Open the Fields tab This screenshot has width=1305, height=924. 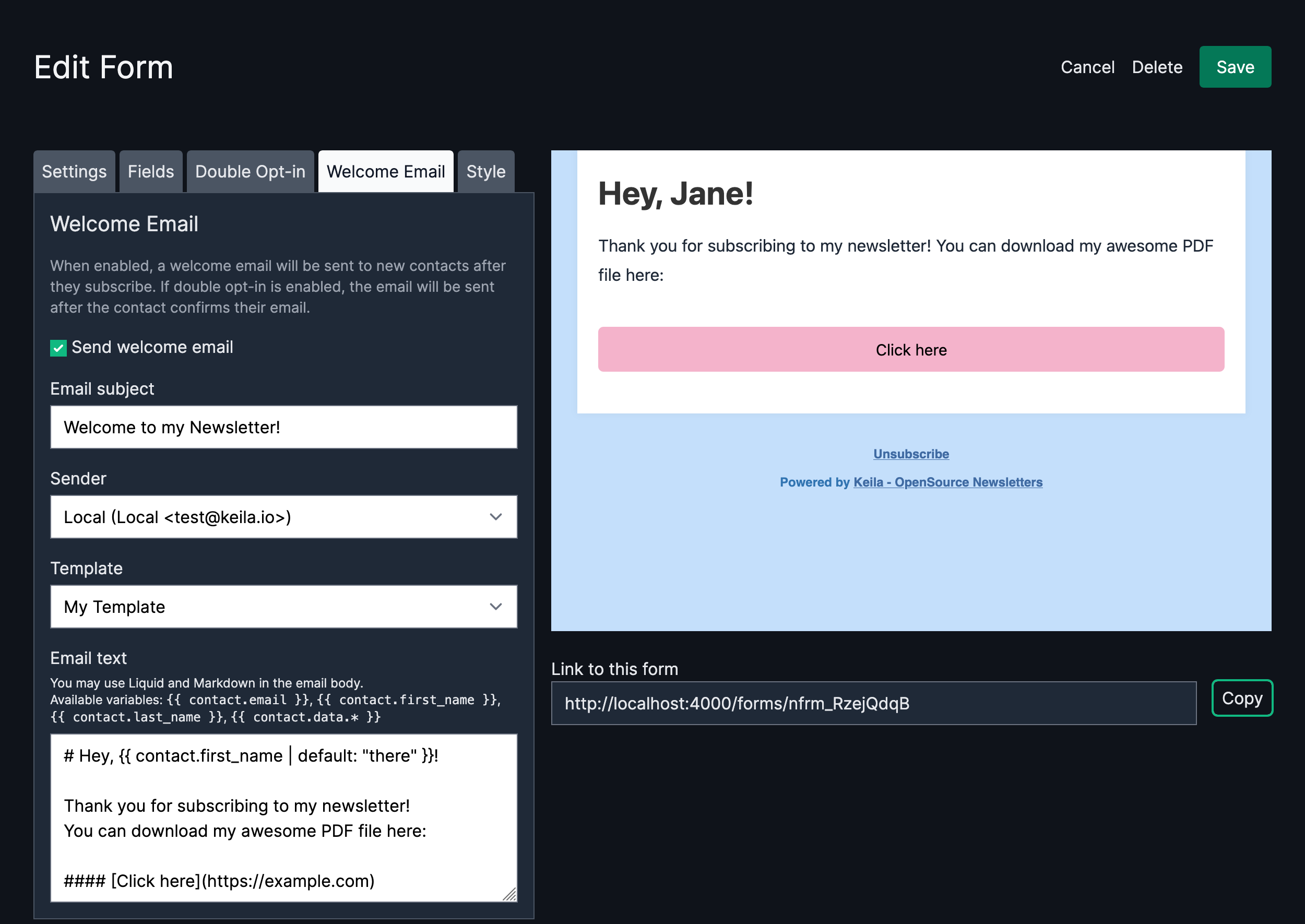[x=150, y=171]
